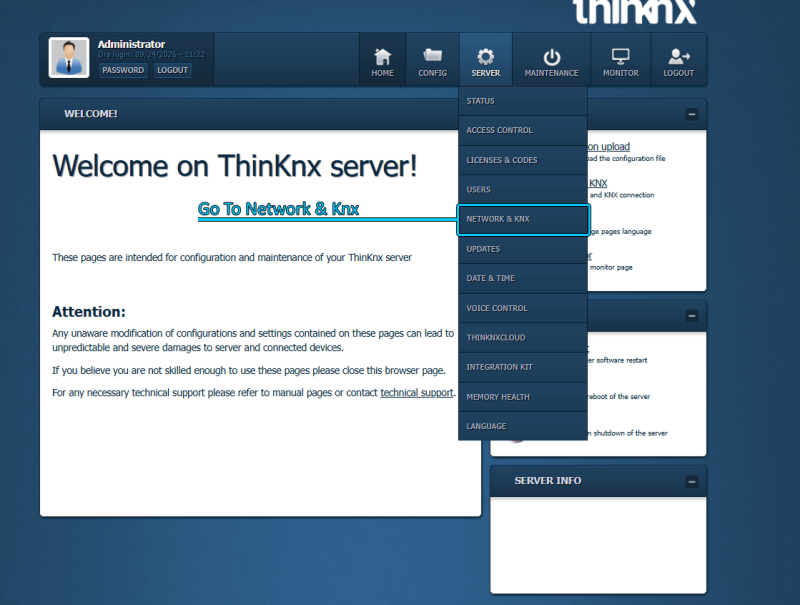
Task: Open Licenses & Codes menu entry
Action: point(522,160)
